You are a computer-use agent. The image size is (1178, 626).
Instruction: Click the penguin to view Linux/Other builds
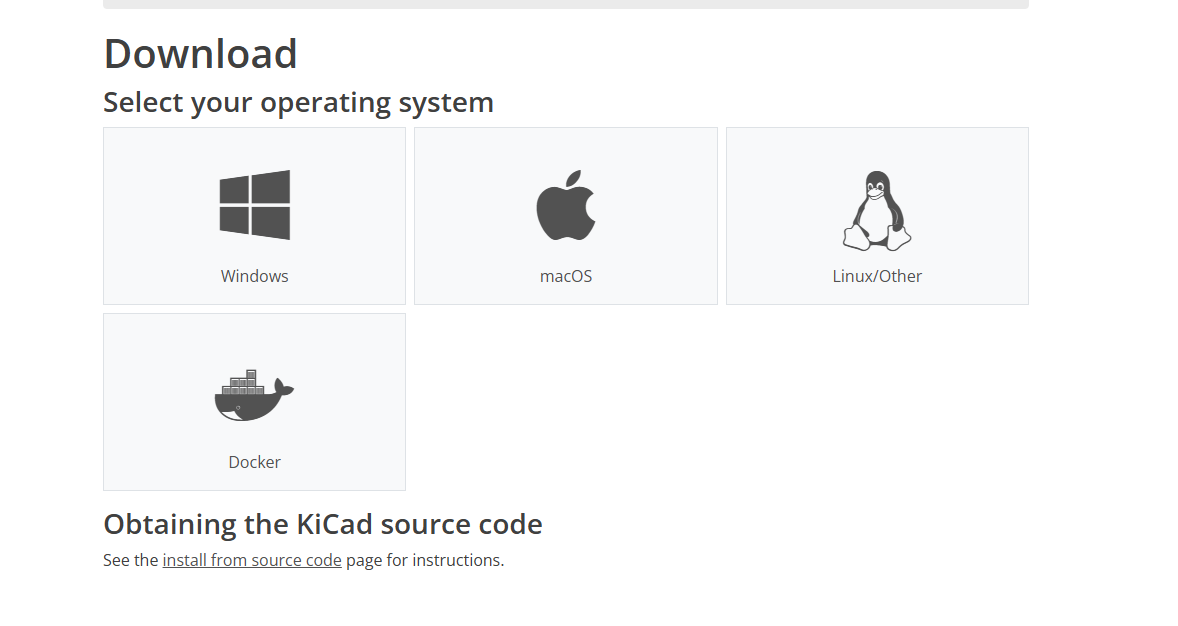pos(877,208)
